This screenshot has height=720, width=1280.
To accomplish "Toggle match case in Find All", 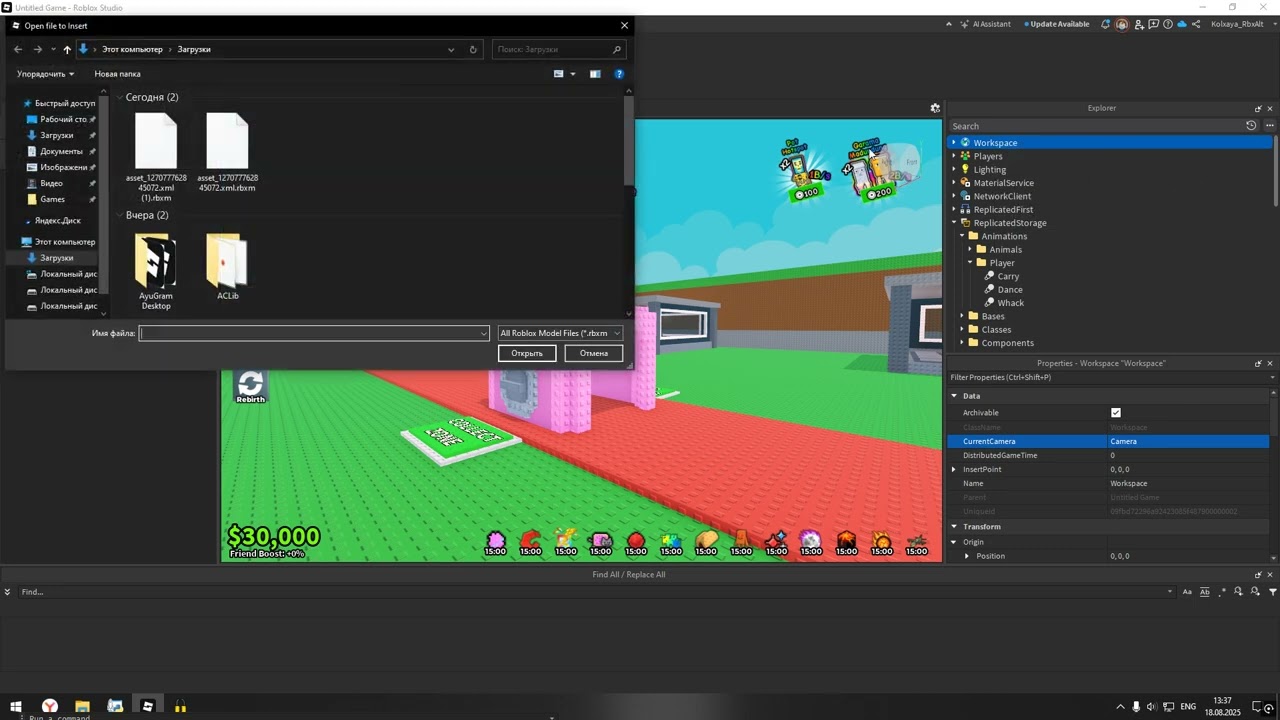I will [1188, 592].
